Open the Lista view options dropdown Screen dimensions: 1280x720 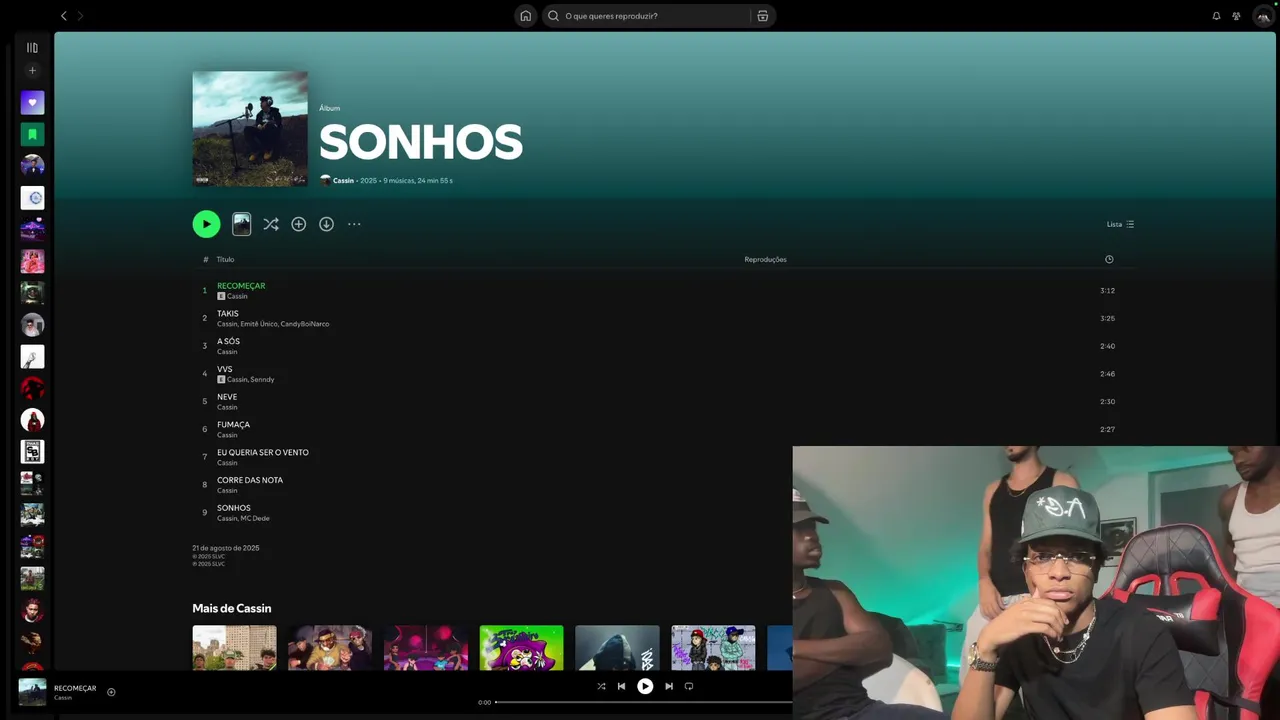(x=1120, y=224)
